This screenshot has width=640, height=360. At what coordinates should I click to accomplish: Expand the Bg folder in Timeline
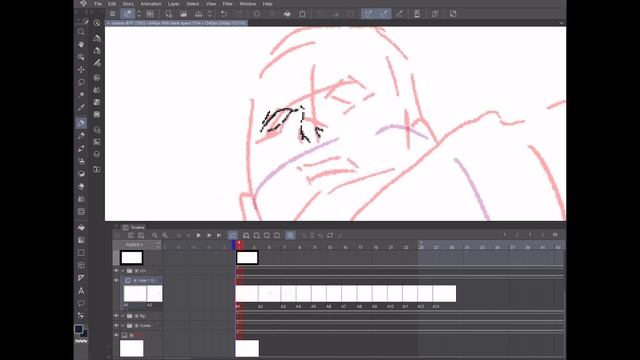(x=123, y=316)
